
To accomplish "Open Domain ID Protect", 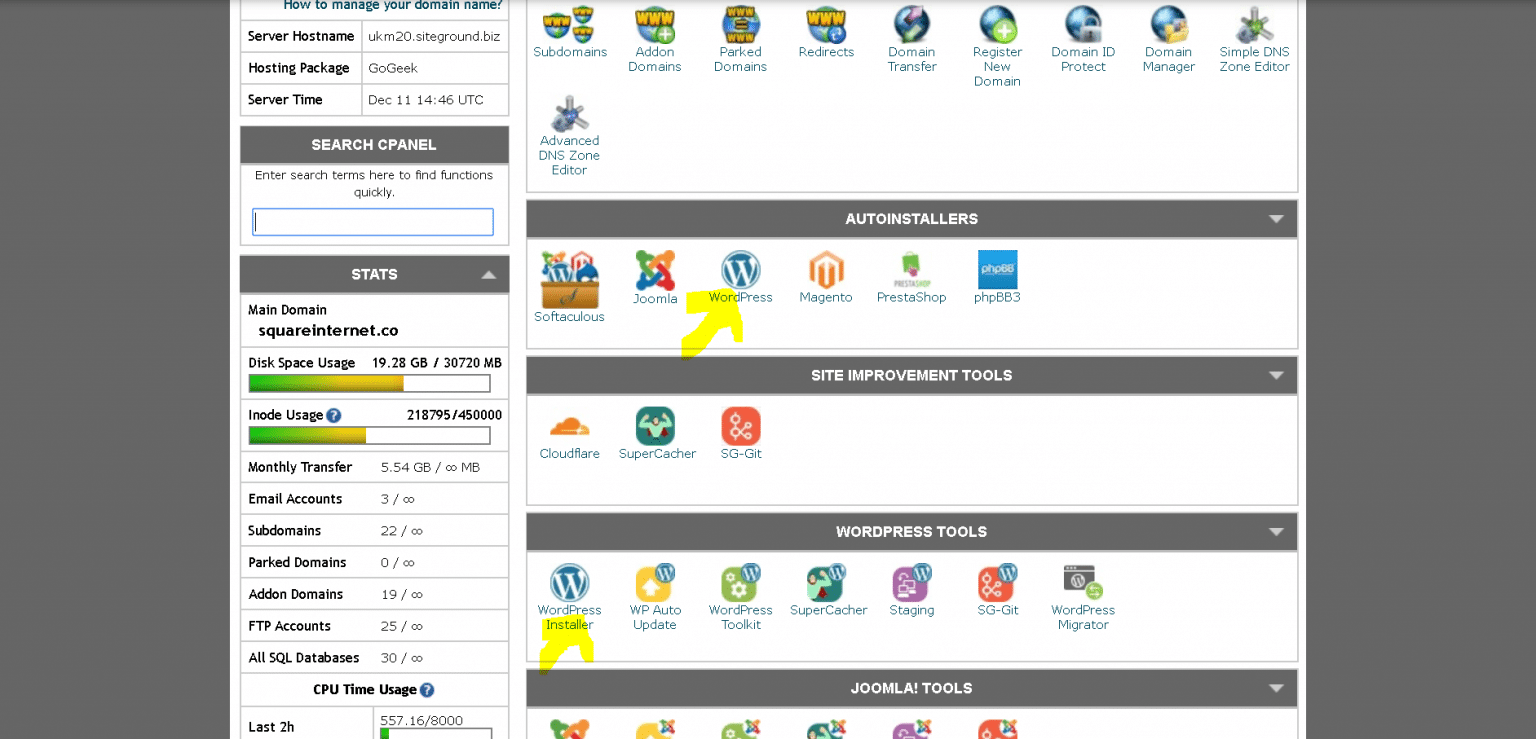I will (1083, 40).
